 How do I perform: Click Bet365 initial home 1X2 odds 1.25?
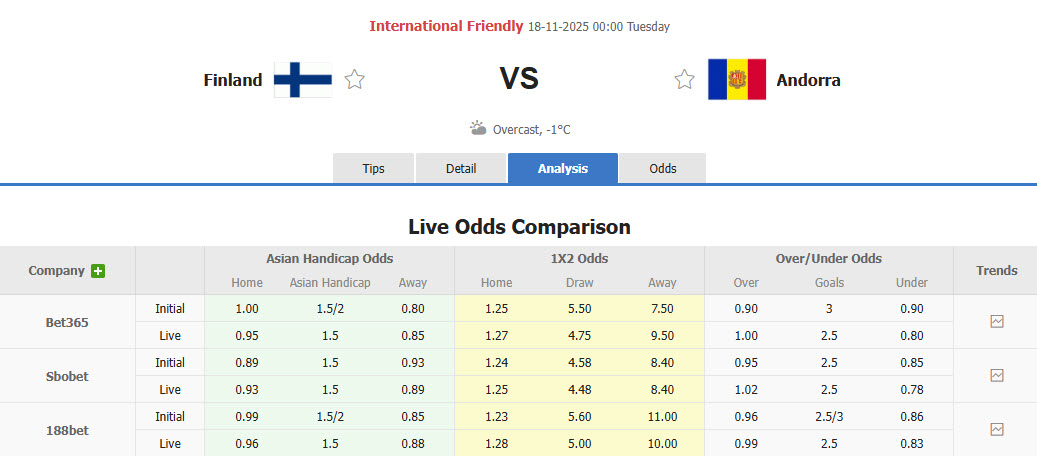(x=496, y=309)
